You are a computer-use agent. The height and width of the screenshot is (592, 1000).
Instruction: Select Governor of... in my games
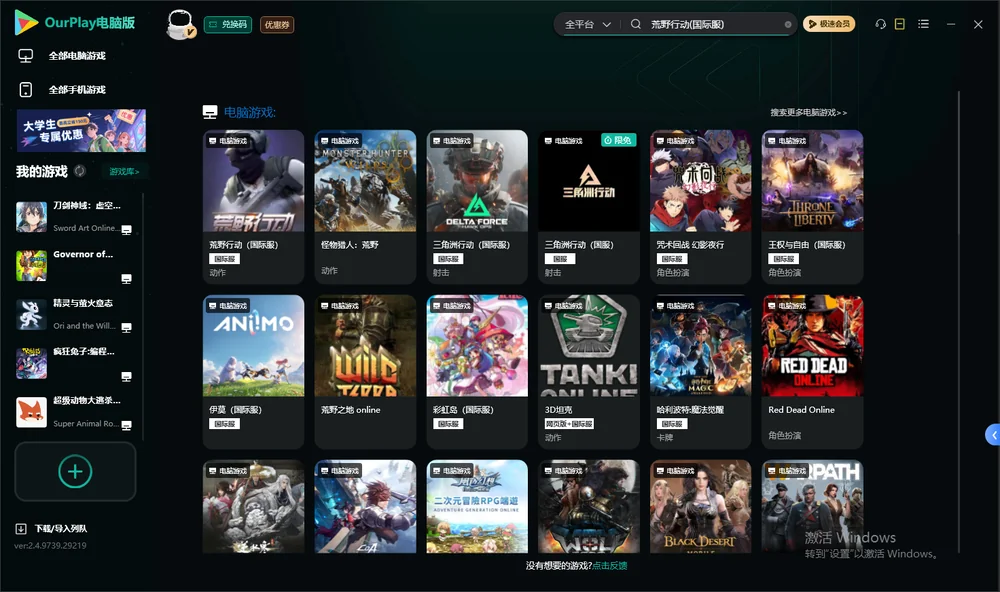point(74,265)
